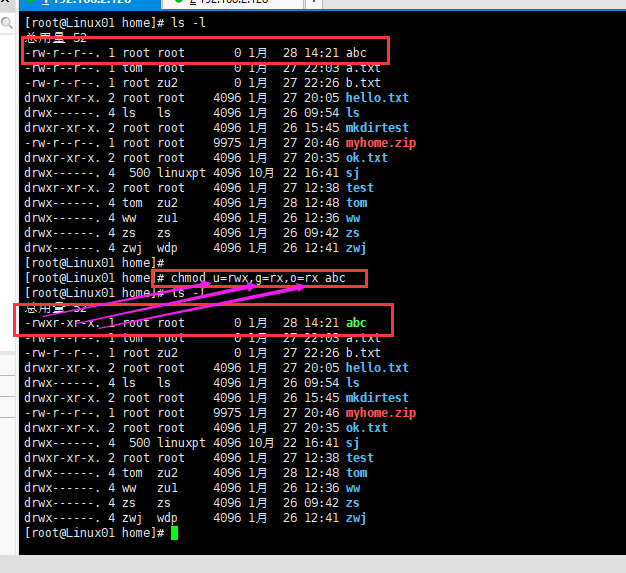The height and width of the screenshot is (573, 626).
Task: Click hello.txt in the listing after chmod
Action: [377, 368]
